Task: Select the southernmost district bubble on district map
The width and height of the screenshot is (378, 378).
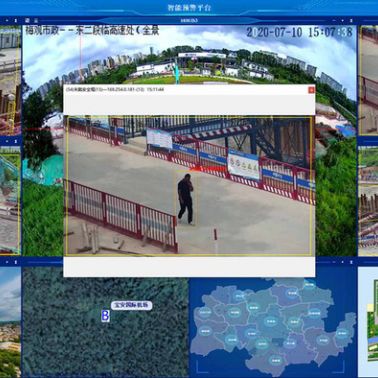Action: click(276, 360)
